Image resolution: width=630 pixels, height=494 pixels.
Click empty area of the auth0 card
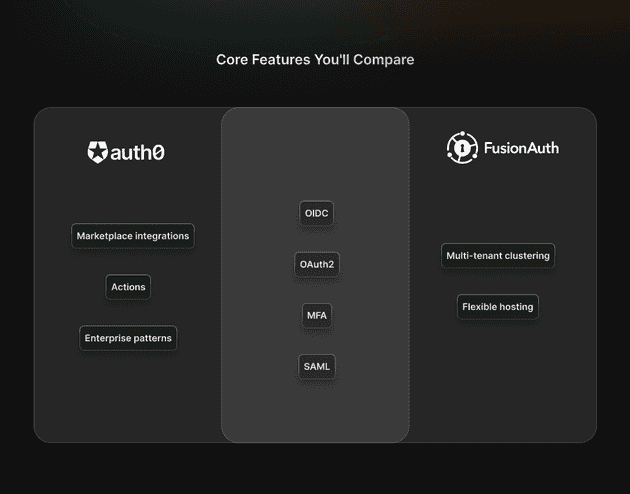(128, 400)
